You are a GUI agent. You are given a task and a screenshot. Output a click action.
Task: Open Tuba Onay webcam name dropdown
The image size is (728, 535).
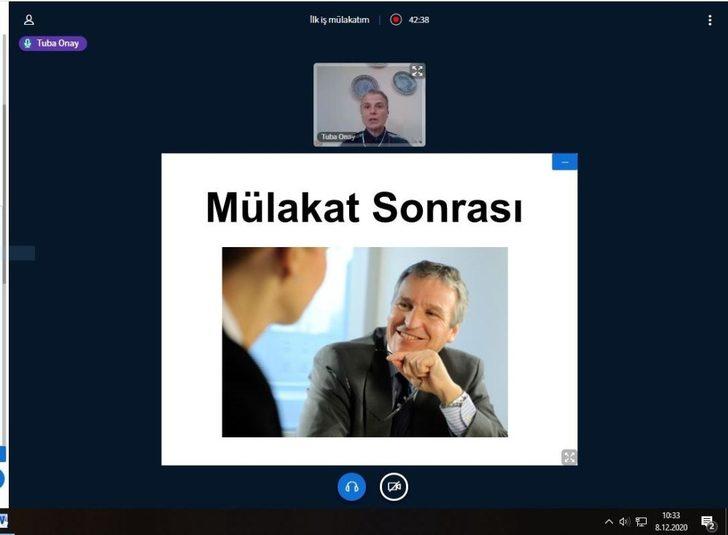coord(337,137)
